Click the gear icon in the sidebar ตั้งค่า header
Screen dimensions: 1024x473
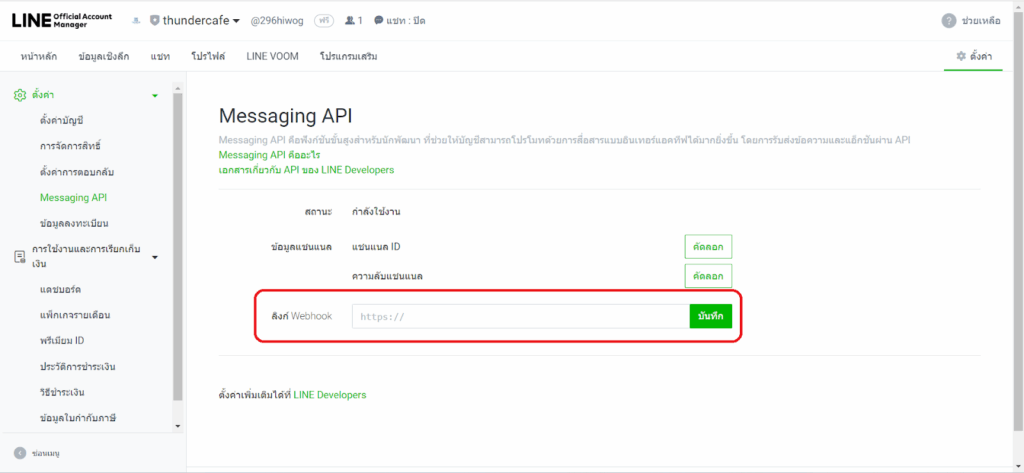click(19, 95)
